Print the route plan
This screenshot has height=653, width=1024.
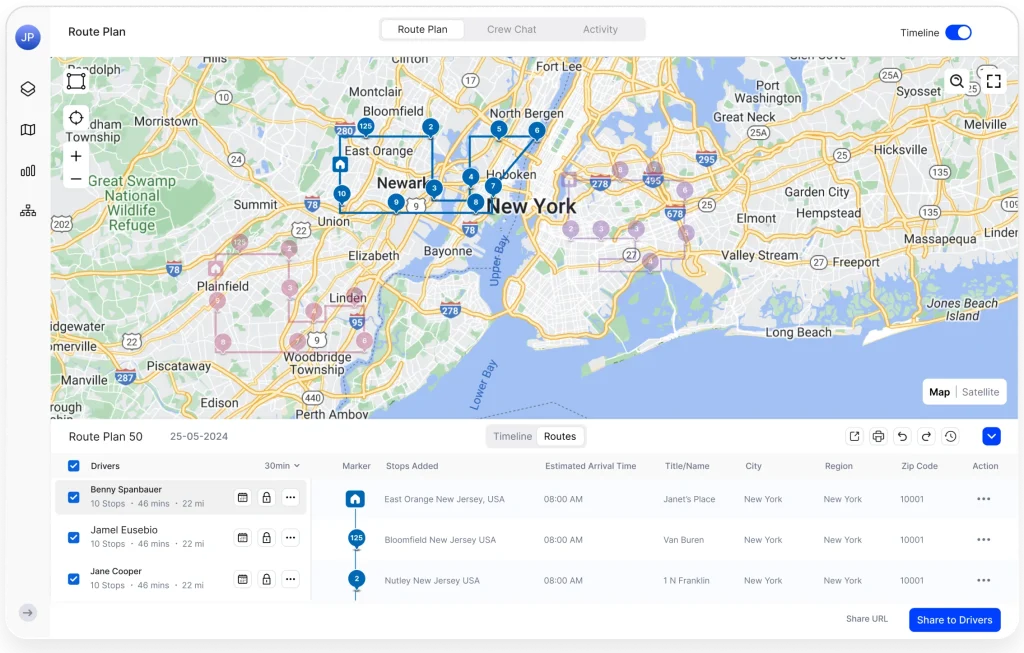pyautogui.click(x=878, y=436)
